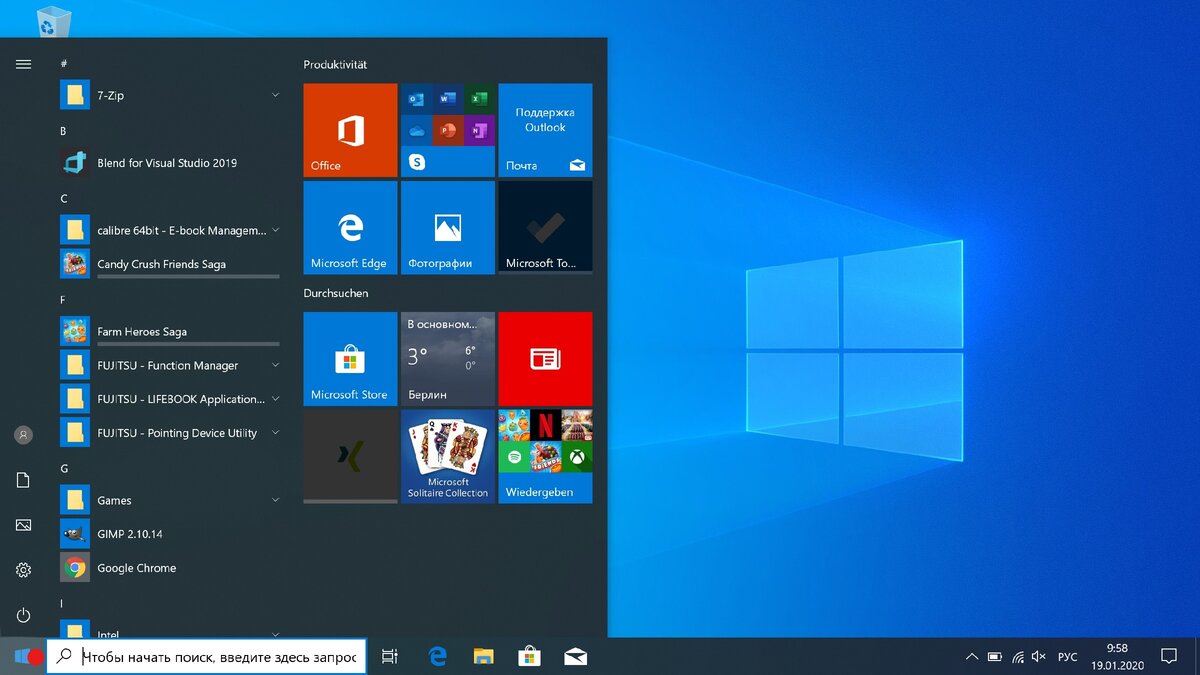Open Task View on the taskbar

pyautogui.click(x=390, y=656)
